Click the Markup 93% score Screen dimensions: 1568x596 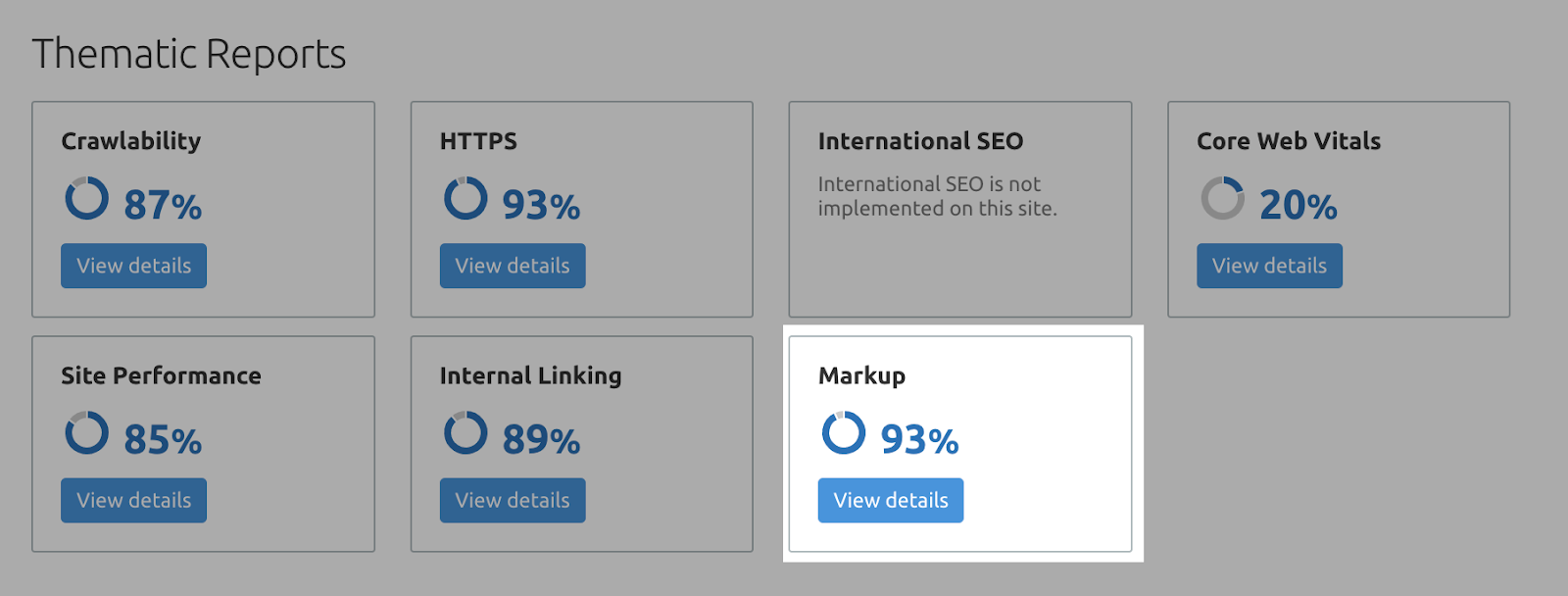(919, 440)
